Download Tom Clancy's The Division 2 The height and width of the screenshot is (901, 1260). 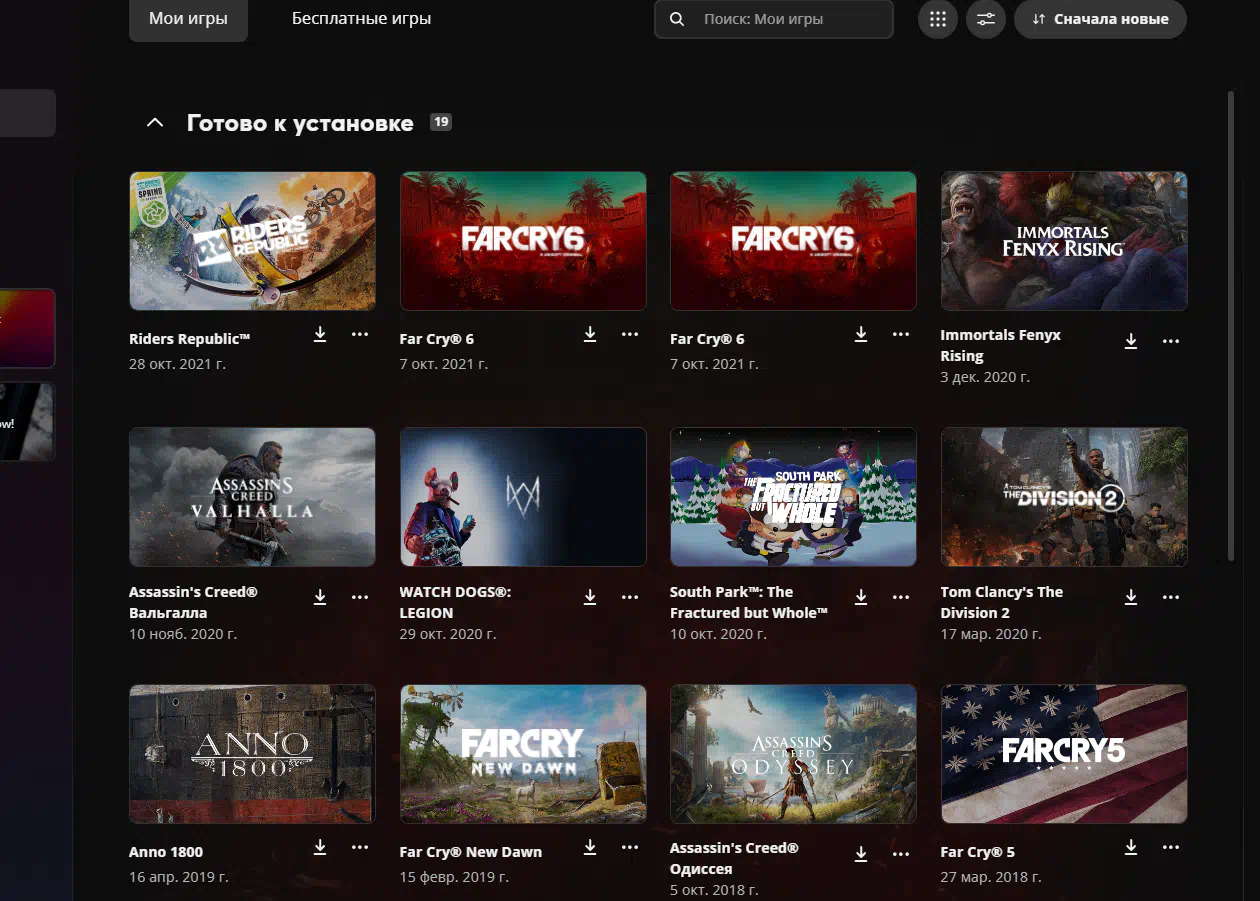click(1131, 597)
